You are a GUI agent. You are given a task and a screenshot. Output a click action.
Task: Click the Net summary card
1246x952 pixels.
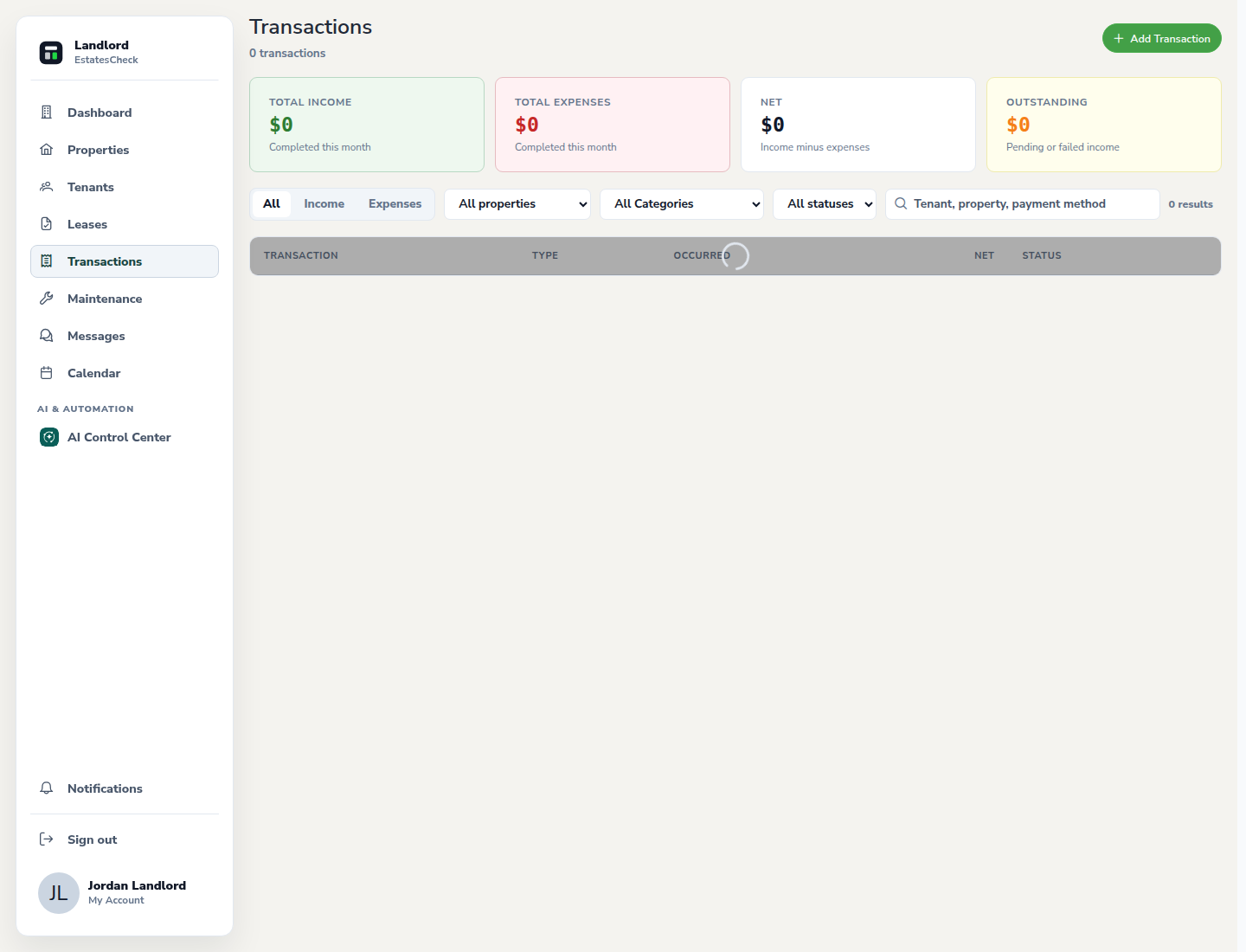(858, 125)
